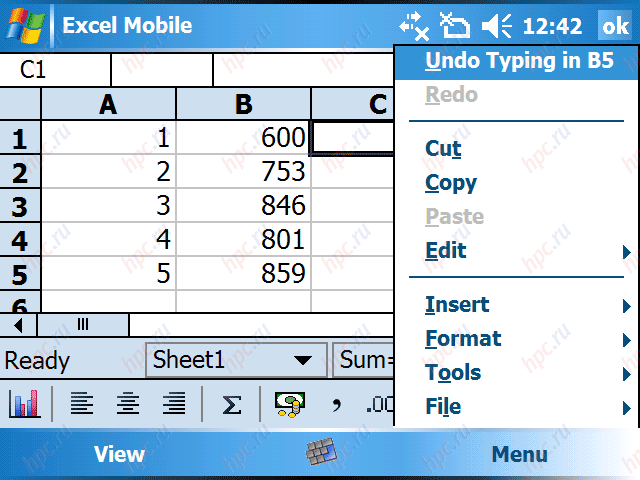Click the C1 cell reference box
This screenshot has width=640, height=480.
point(55,69)
